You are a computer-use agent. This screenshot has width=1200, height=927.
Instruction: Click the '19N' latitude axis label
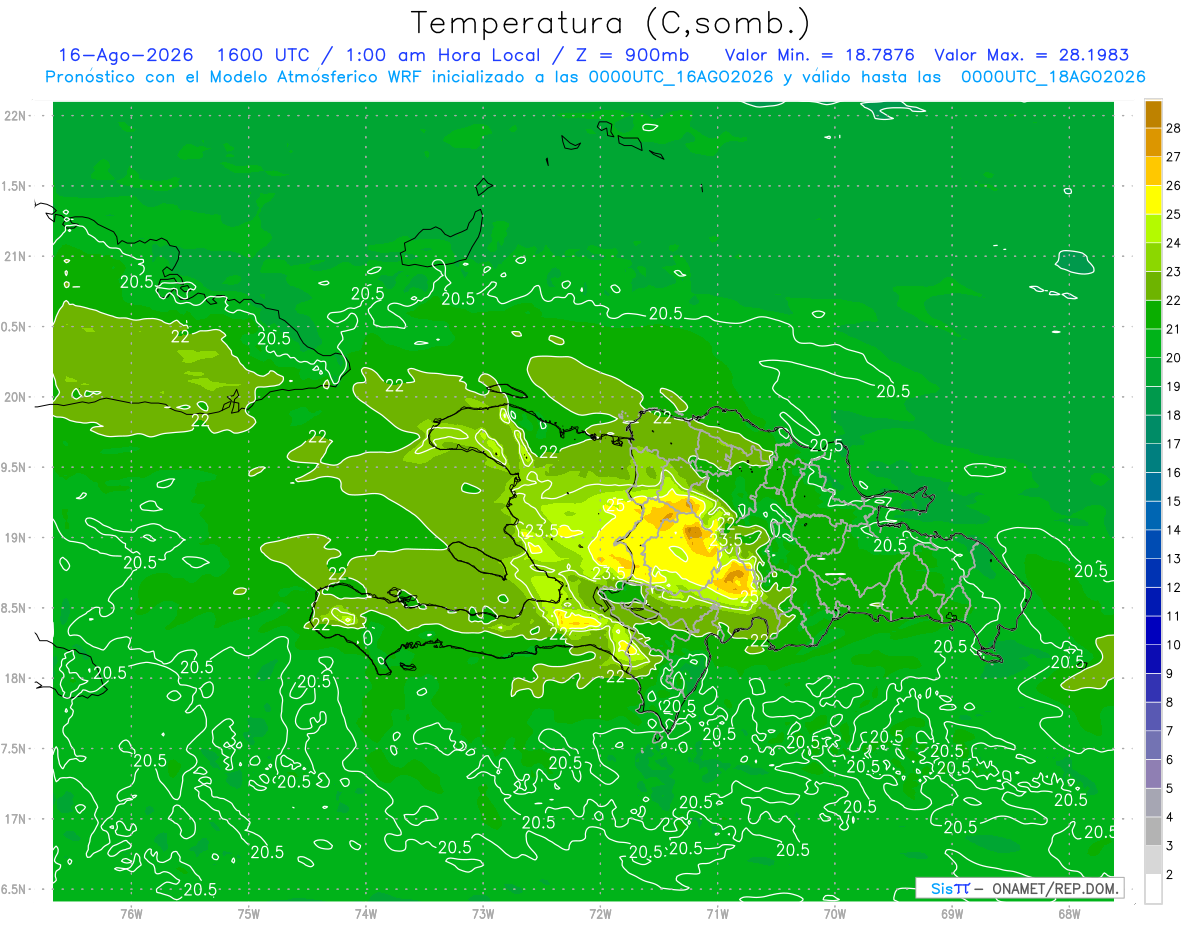click(x=15, y=537)
